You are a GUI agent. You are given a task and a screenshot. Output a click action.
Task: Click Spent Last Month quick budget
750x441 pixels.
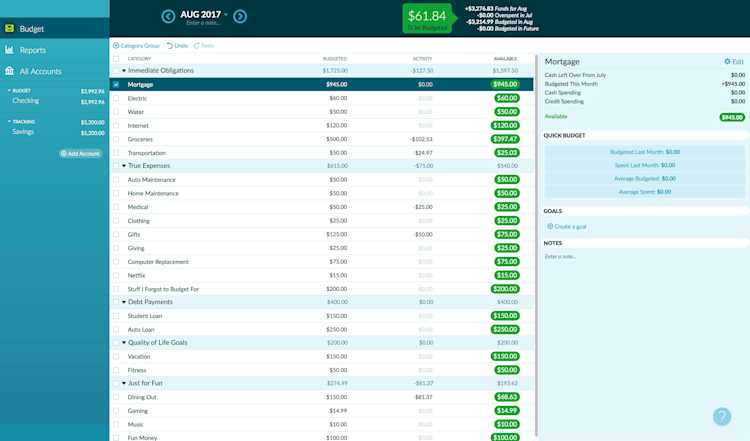coord(645,165)
